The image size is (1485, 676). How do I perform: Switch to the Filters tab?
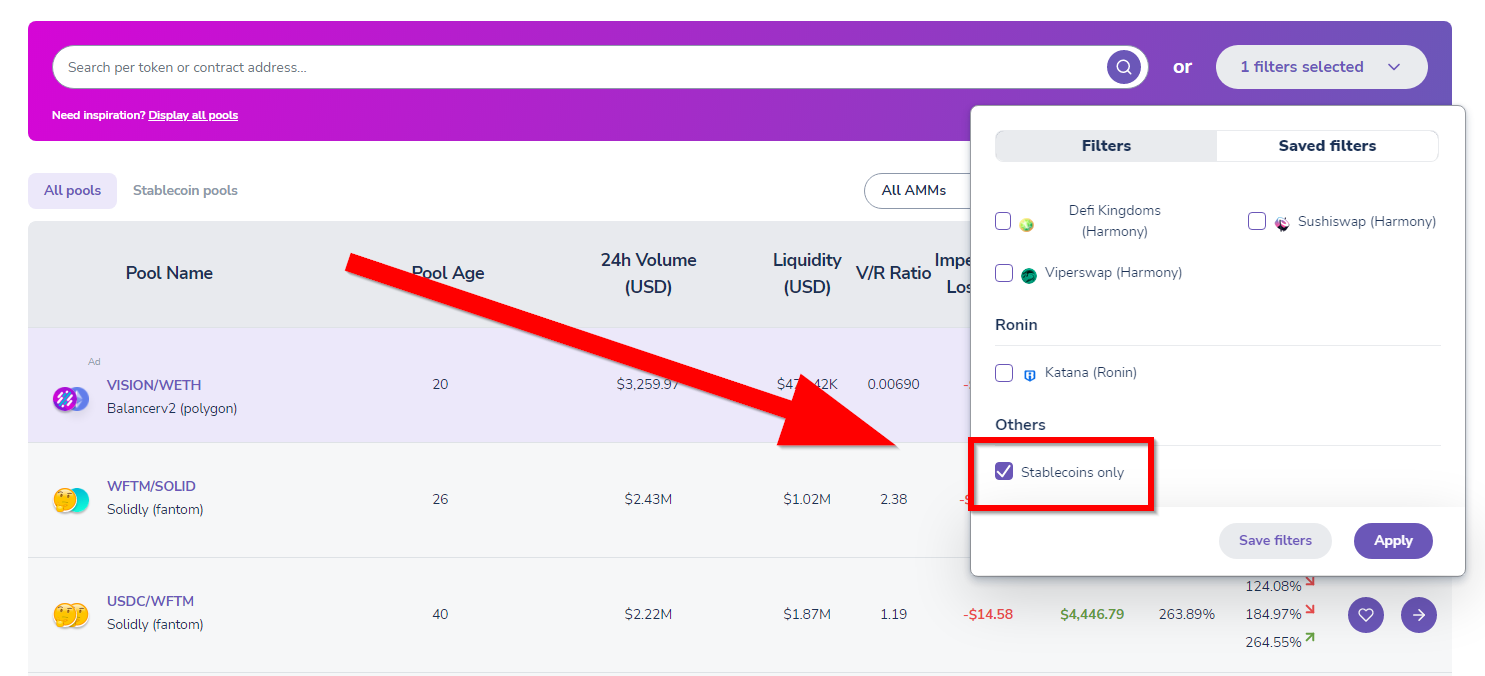(x=1106, y=145)
